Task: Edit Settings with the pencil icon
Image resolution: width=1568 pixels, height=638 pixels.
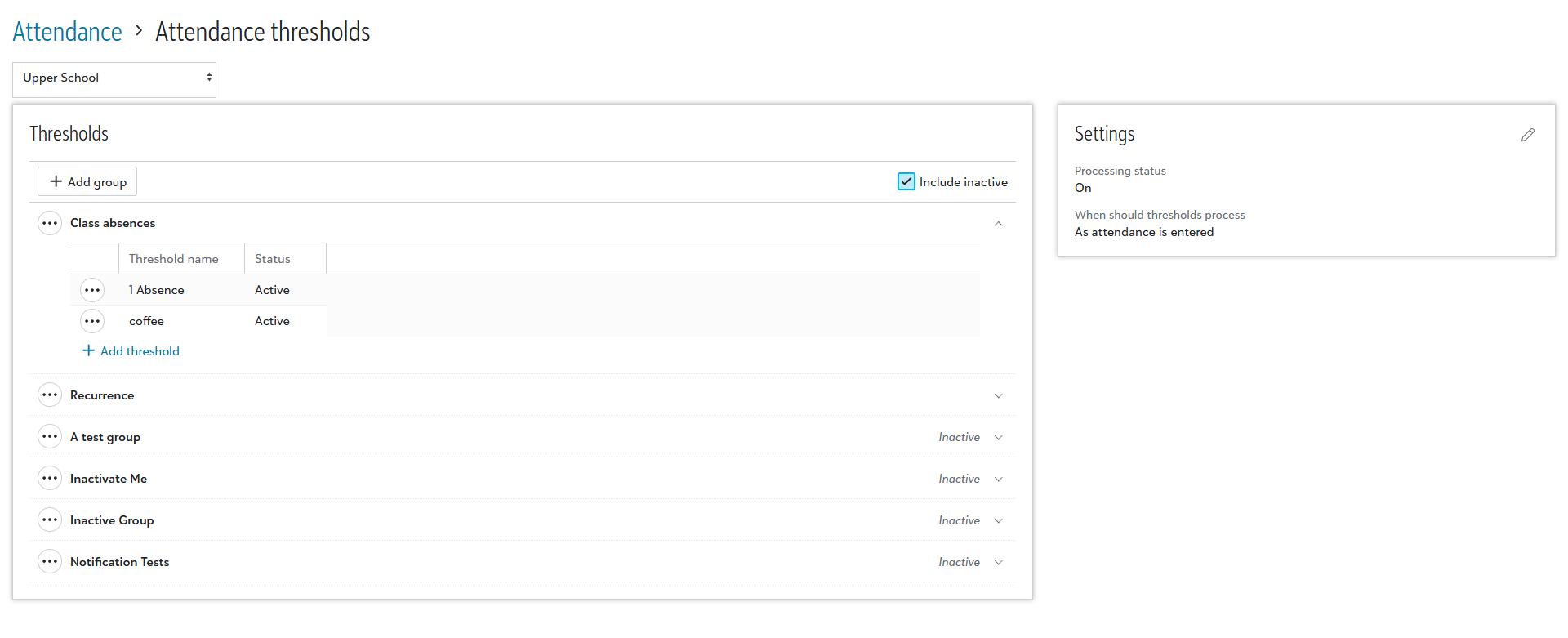Action: [x=1527, y=135]
